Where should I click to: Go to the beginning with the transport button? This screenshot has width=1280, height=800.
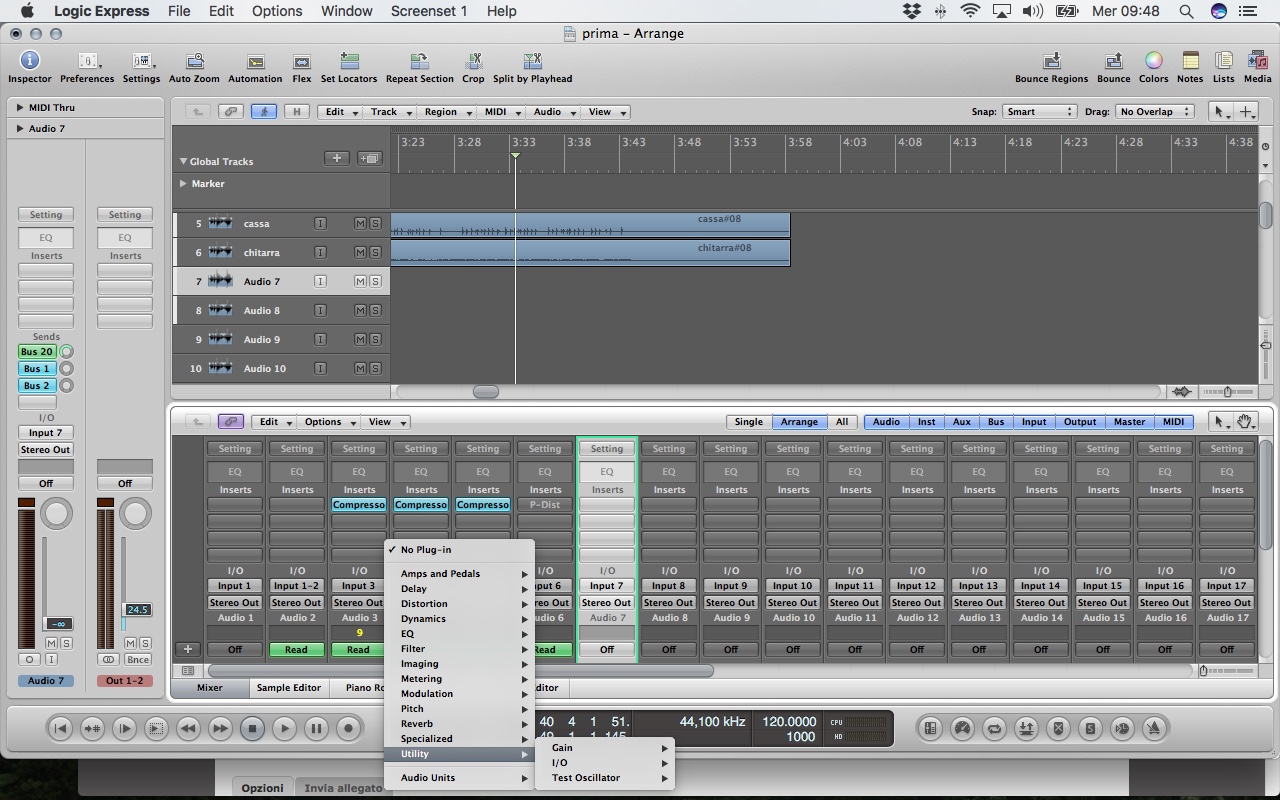coord(60,728)
